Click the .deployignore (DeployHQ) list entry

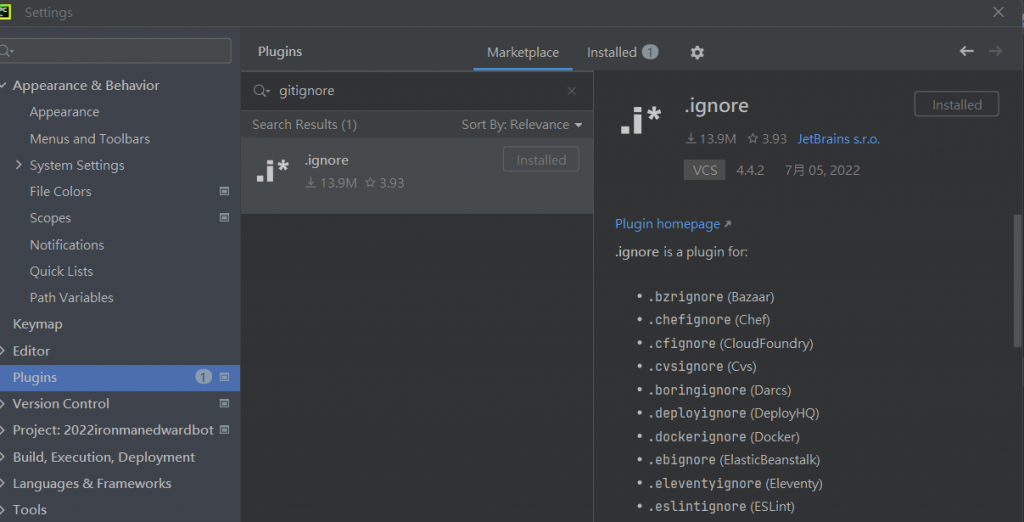pyautogui.click(x=733, y=413)
